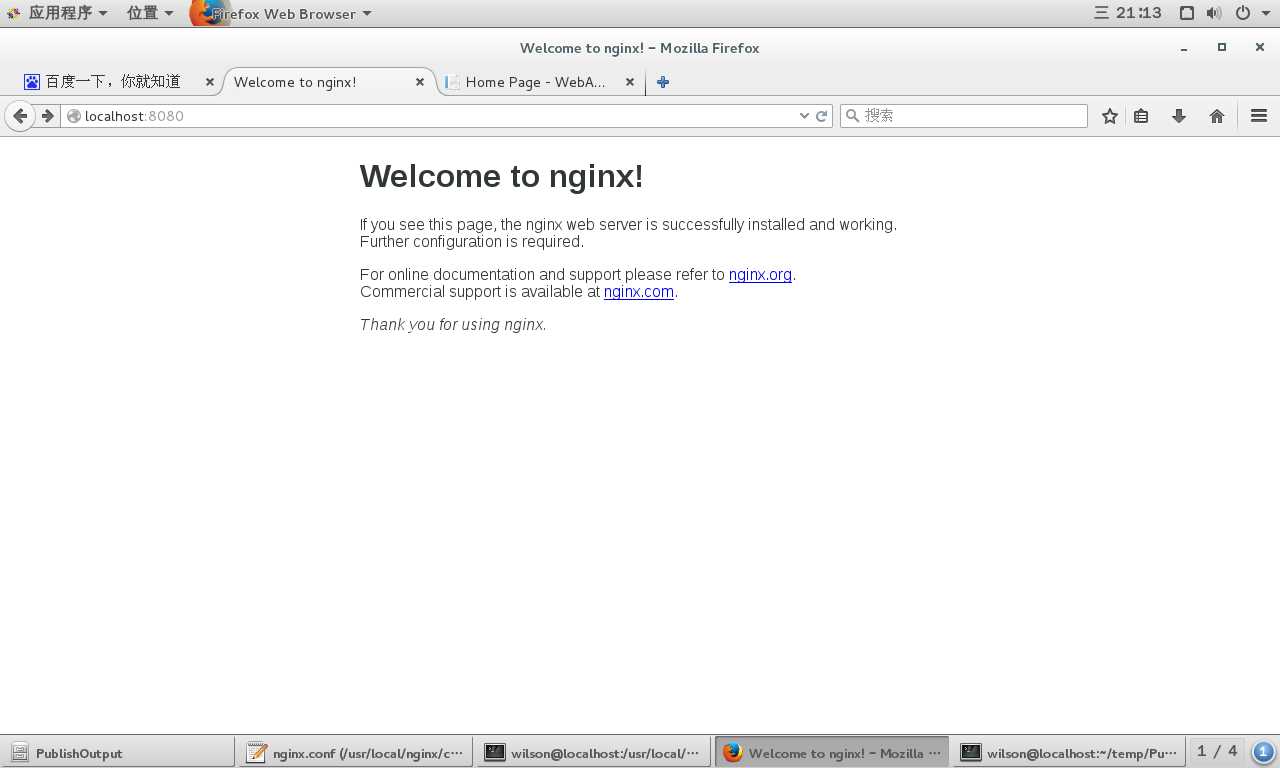The height and width of the screenshot is (768, 1280).
Task: Click the Welcome to nginx! heading
Action: (501, 176)
